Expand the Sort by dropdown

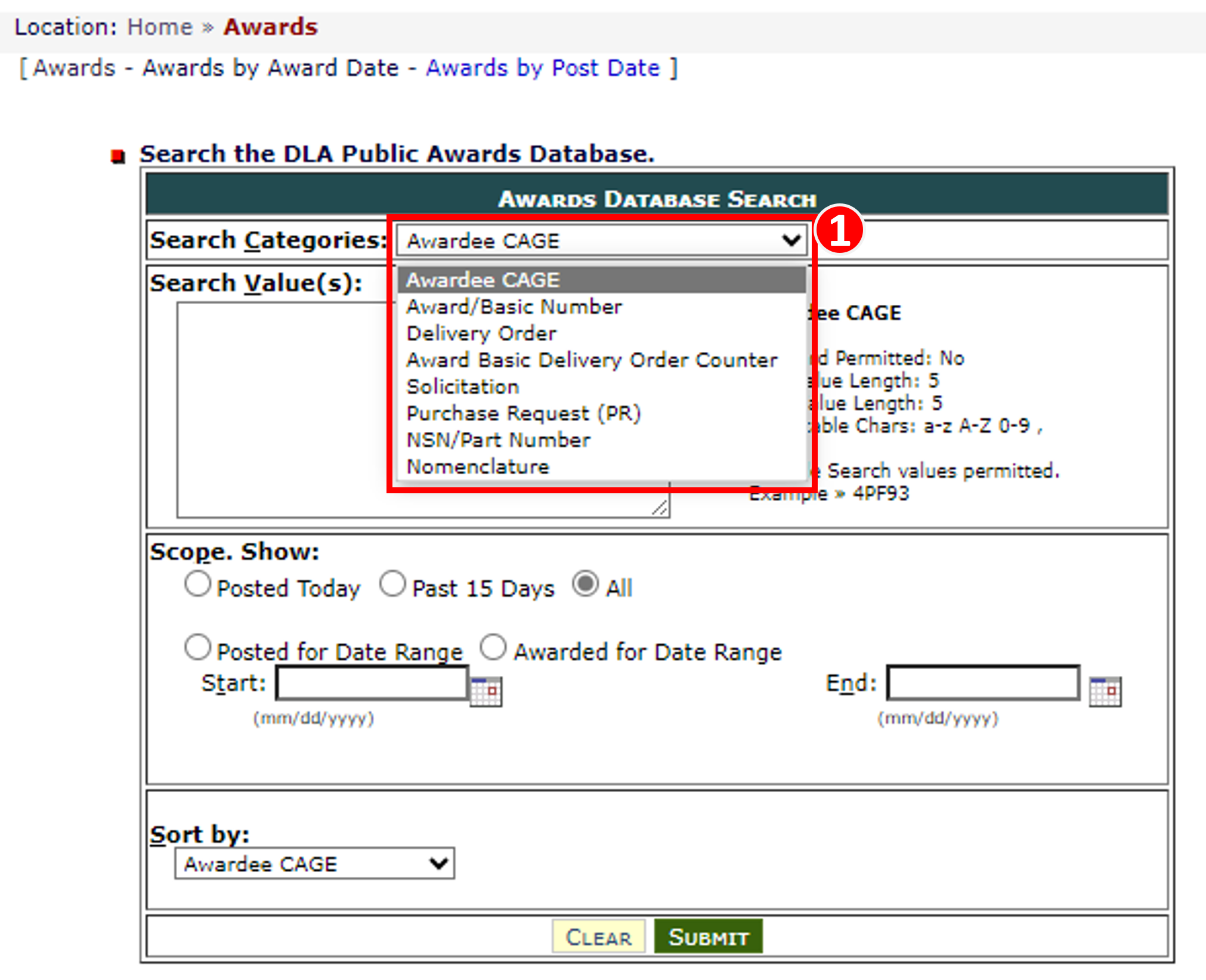314,864
